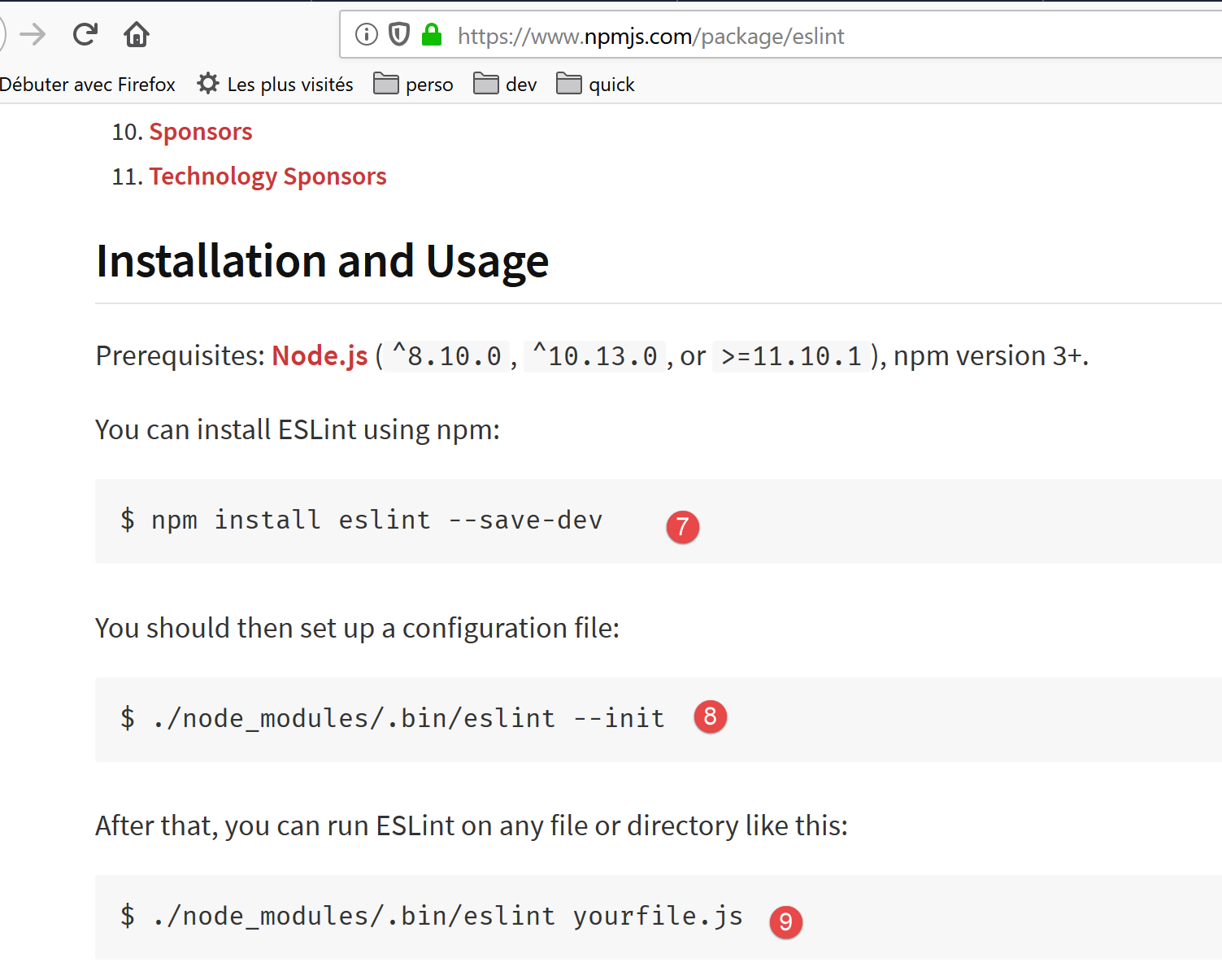Open the site information icon

click(x=367, y=34)
